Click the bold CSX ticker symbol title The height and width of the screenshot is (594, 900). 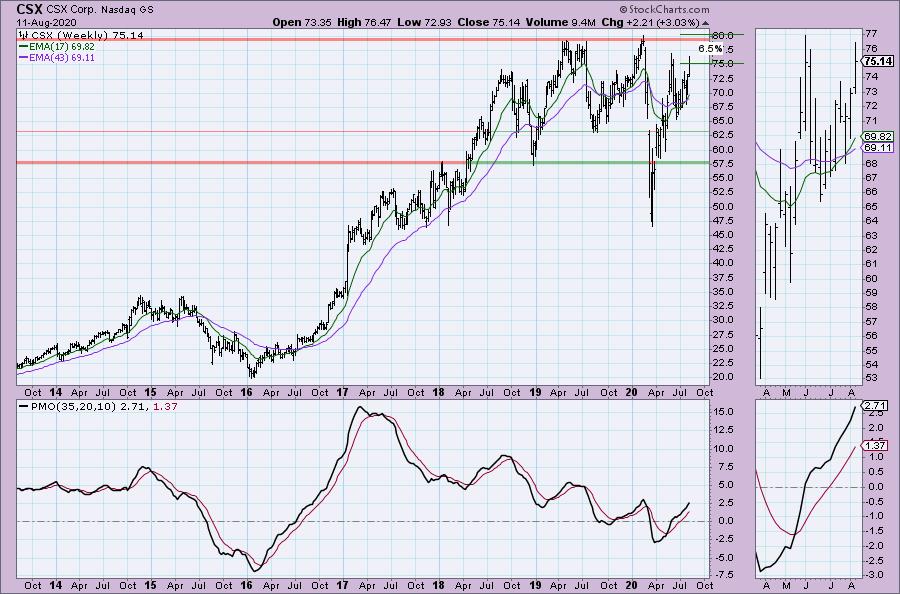[29, 9]
